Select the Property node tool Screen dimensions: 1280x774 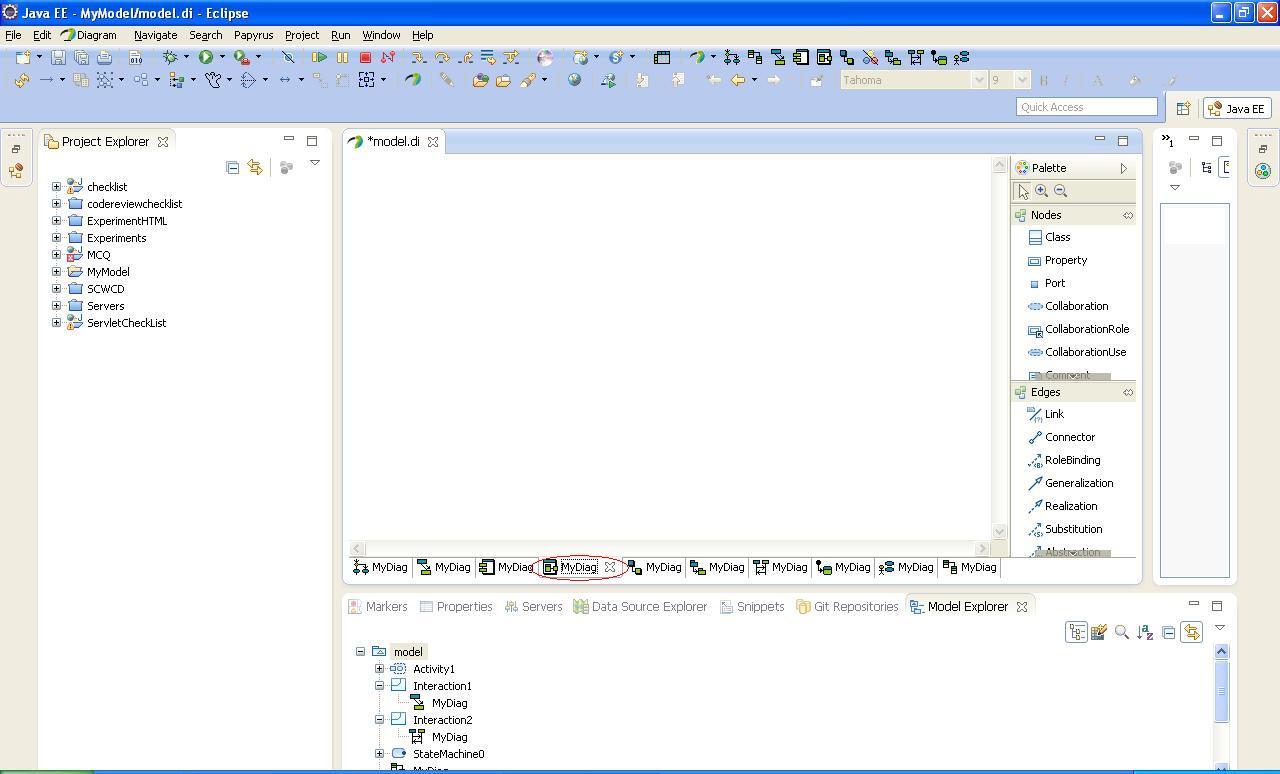pos(1057,260)
